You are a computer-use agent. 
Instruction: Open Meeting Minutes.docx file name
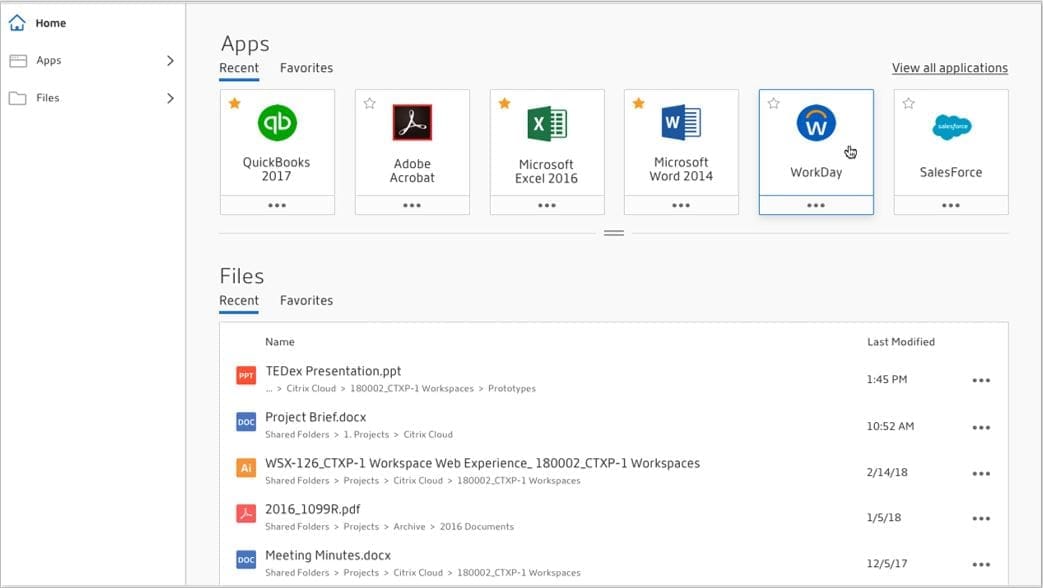[328, 555]
